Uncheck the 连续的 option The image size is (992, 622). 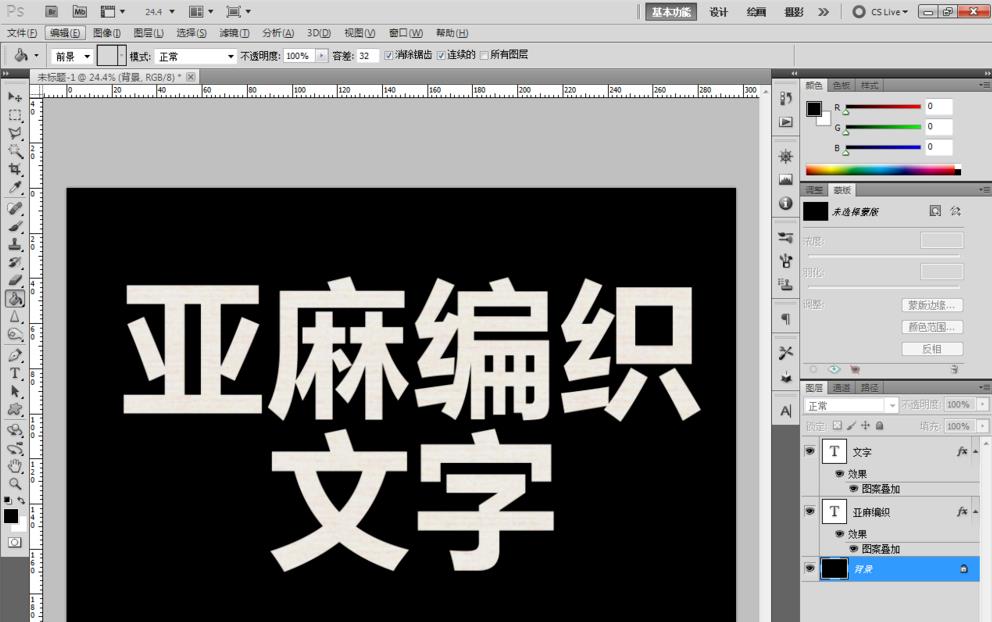(x=441, y=56)
